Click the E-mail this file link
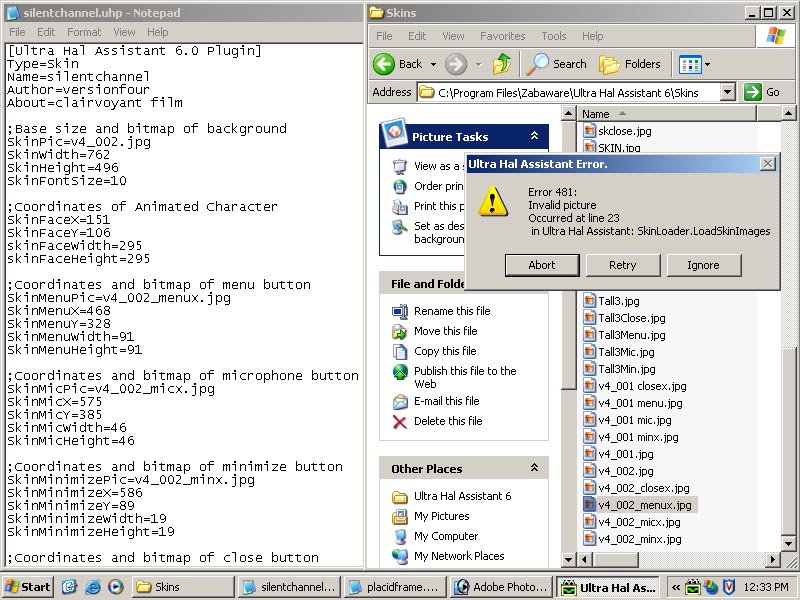 point(446,402)
